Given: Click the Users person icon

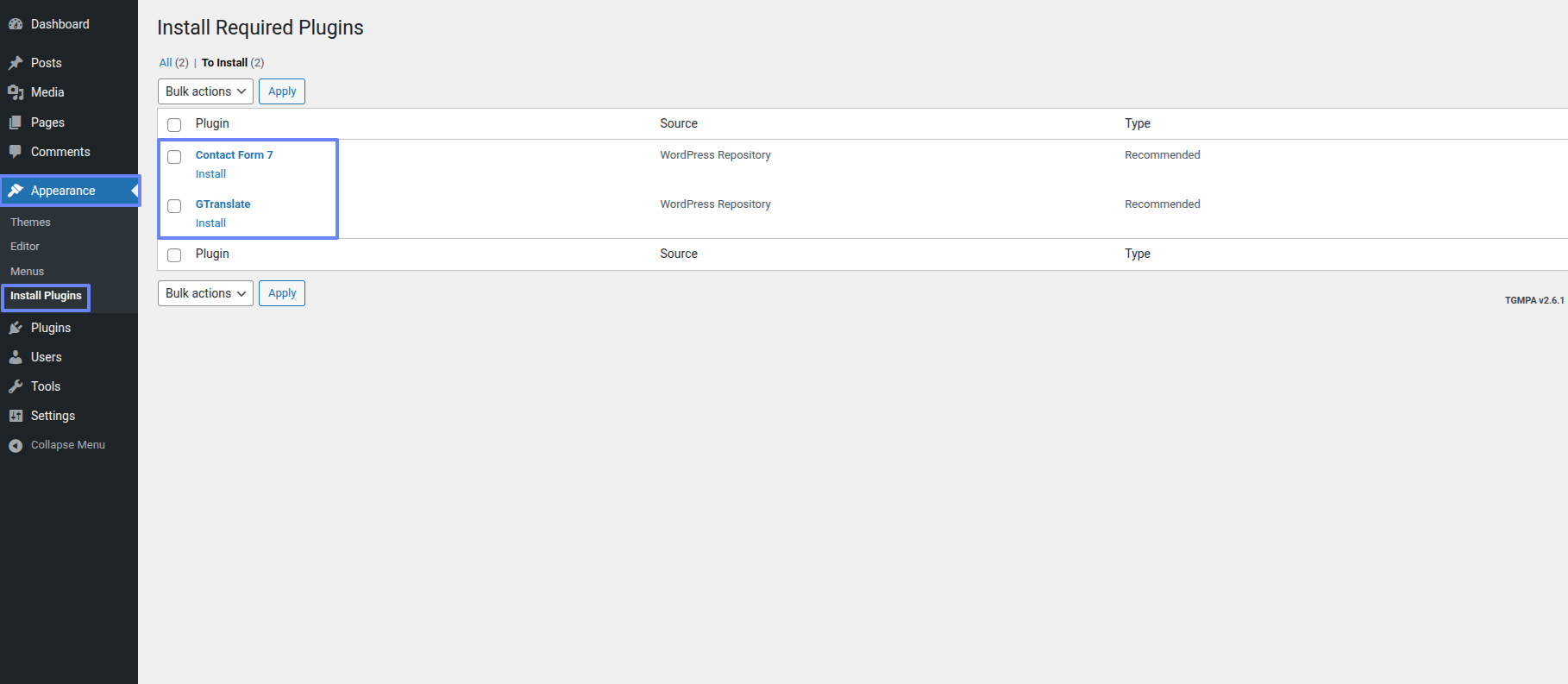Looking at the screenshot, I should [x=16, y=357].
